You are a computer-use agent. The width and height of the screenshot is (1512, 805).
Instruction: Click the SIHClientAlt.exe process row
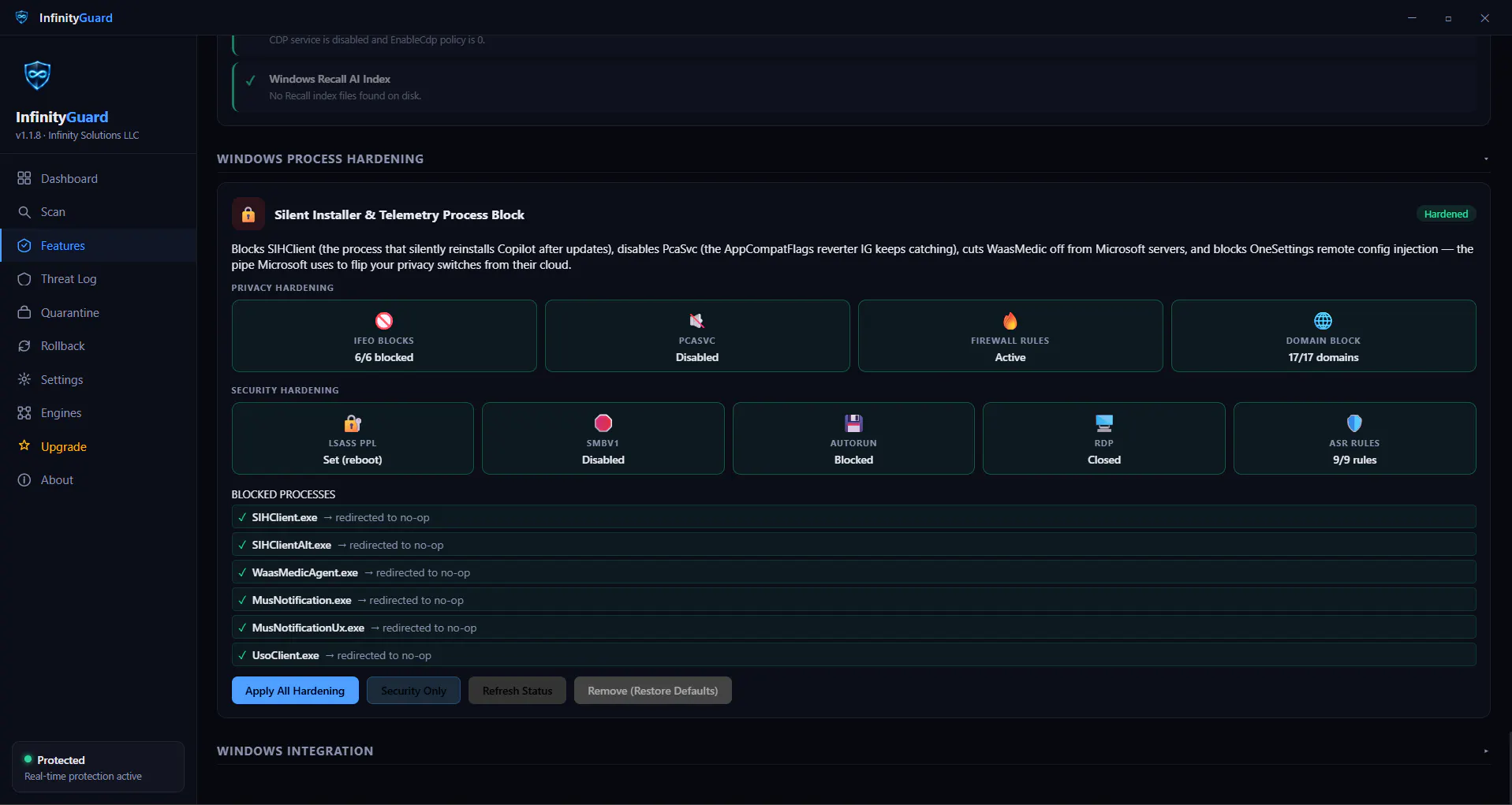click(x=853, y=545)
